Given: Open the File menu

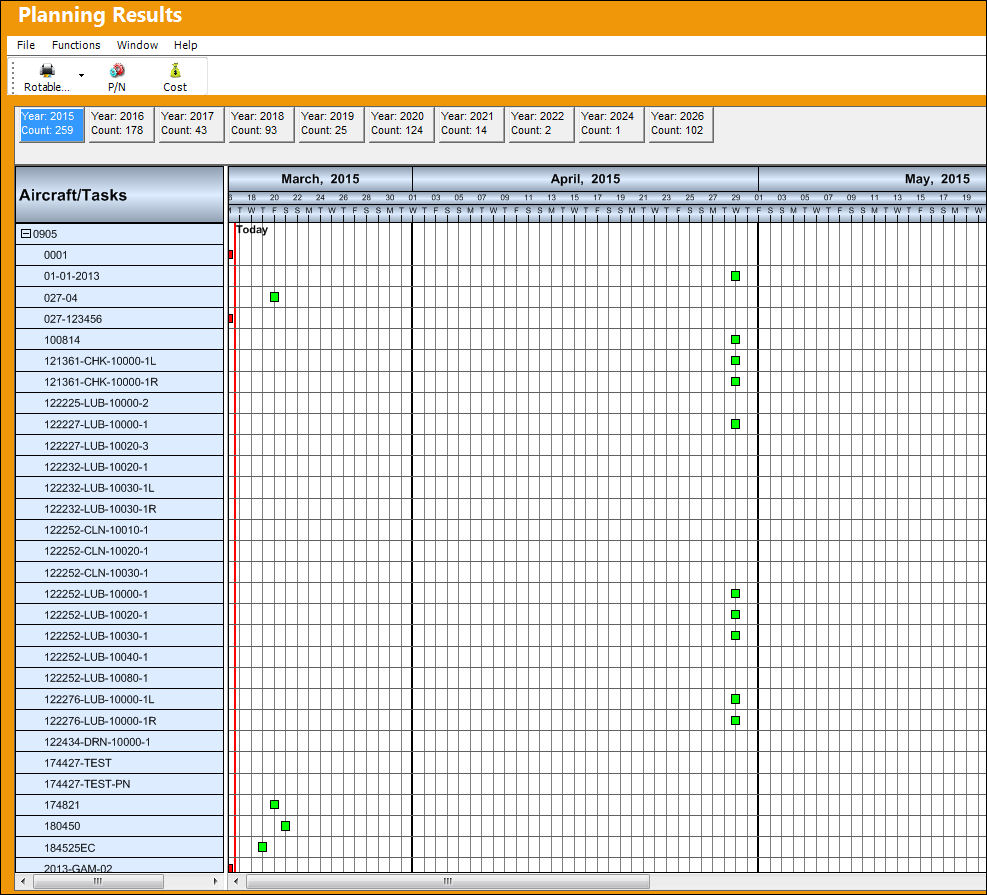Looking at the screenshot, I should point(26,45).
